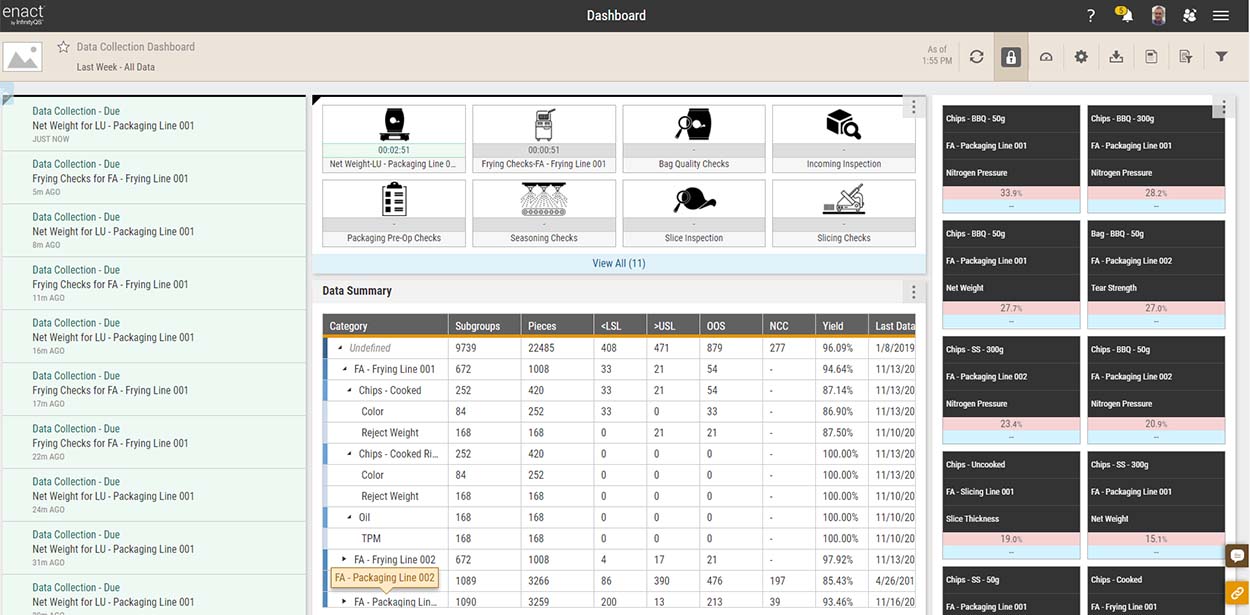
Task: Click the download export icon
Action: [1116, 57]
